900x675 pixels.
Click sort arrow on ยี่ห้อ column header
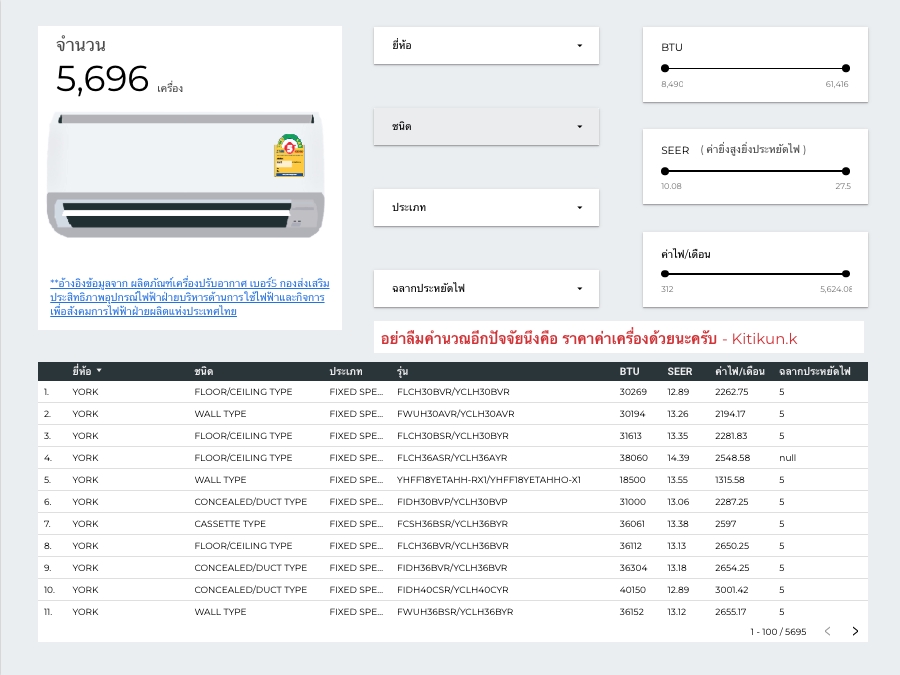99,371
